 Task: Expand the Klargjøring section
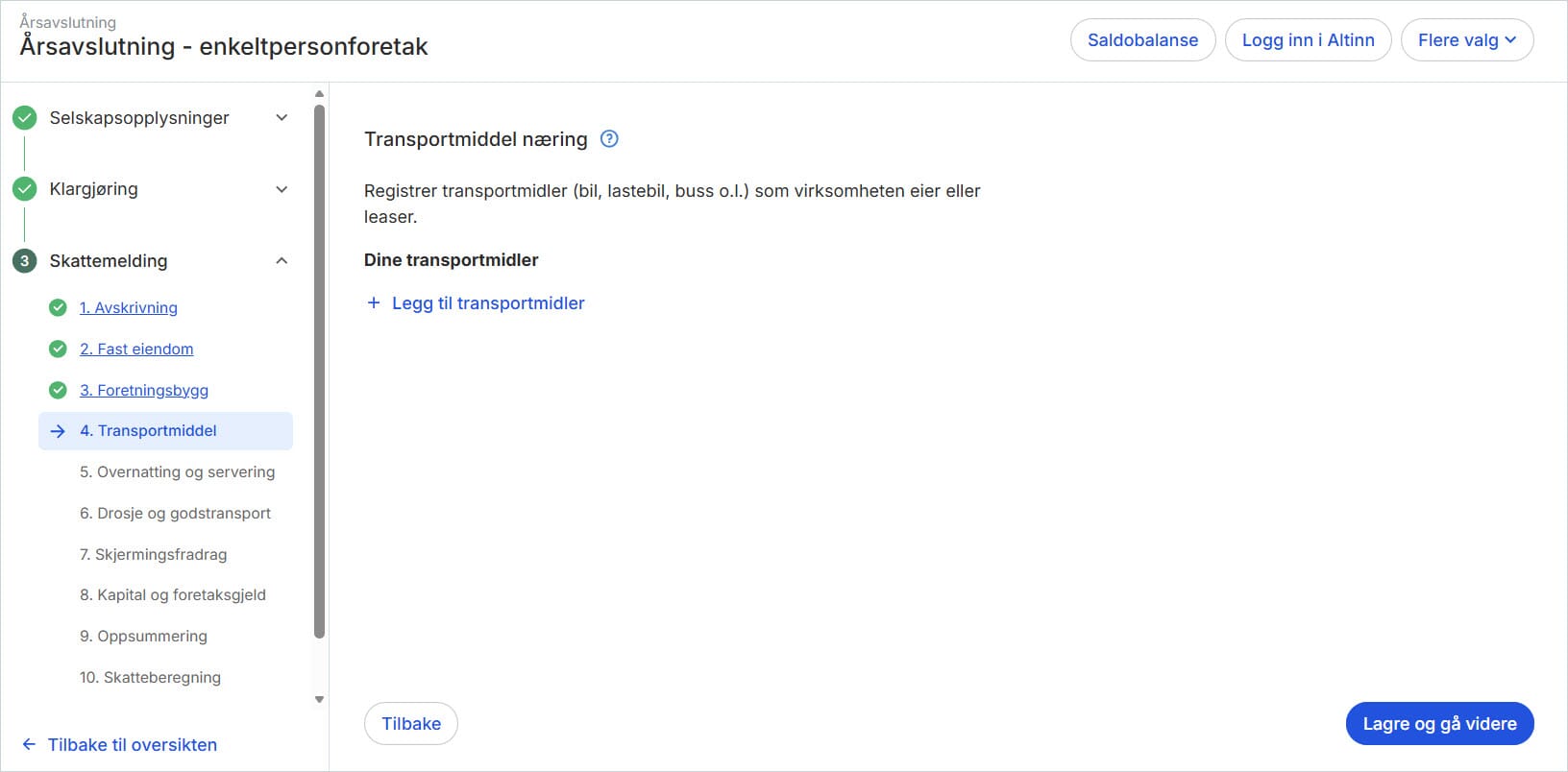tap(281, 188)
